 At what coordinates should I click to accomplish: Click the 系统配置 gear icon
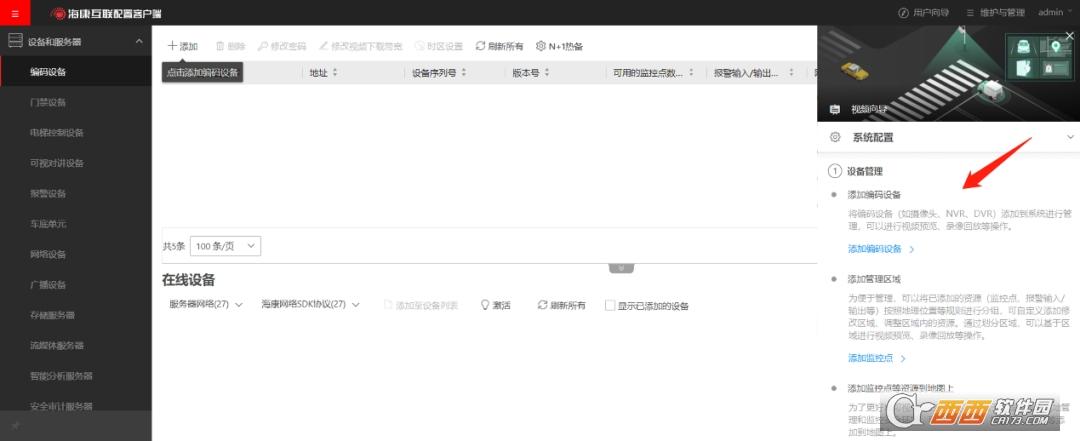point(835,137)
